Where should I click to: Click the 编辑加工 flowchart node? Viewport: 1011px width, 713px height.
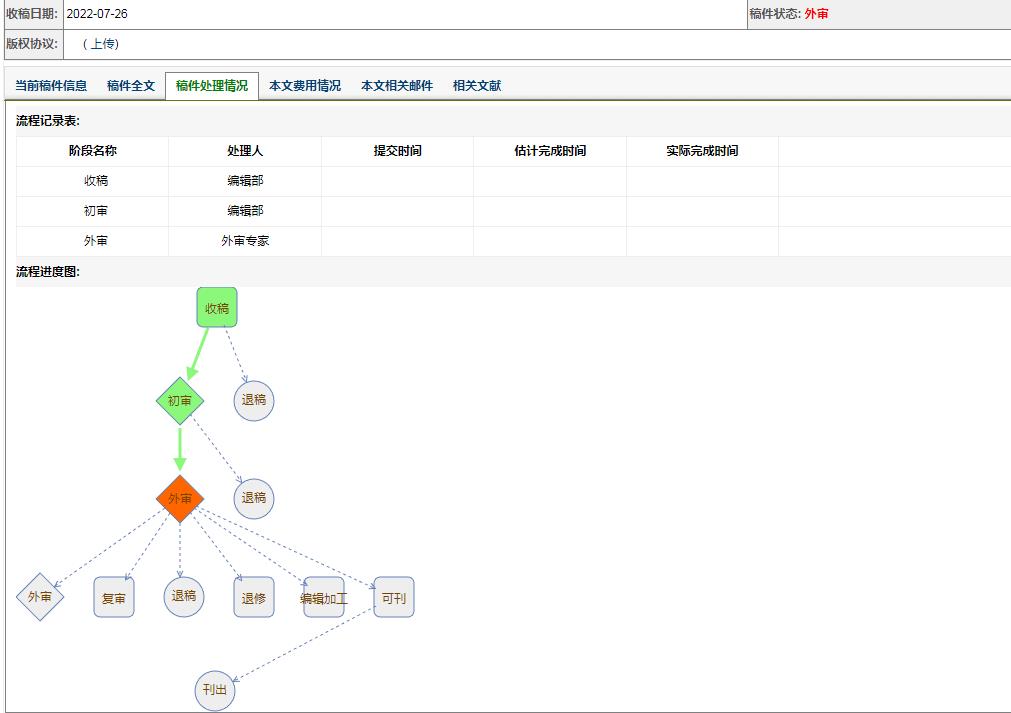pyautogui.click(x=324, y=598)
